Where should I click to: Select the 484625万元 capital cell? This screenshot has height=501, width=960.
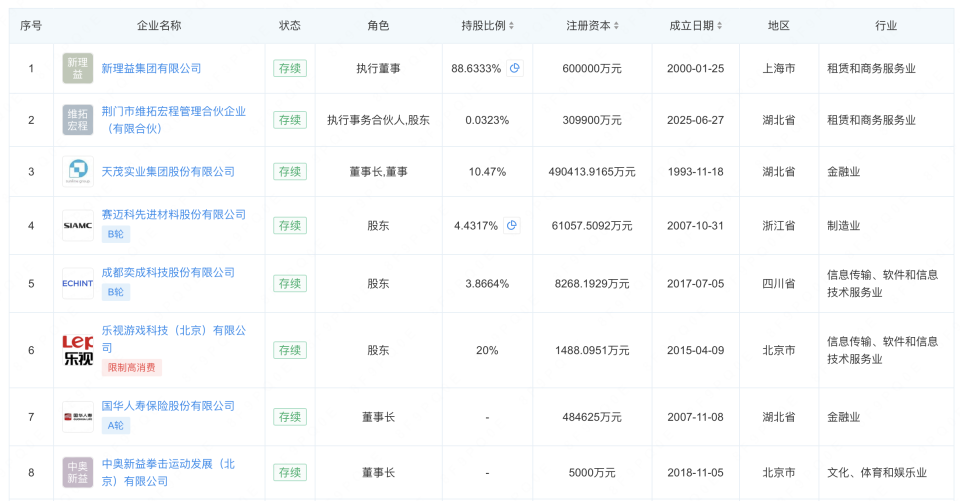pyautogui.click(x=592, y=417)
